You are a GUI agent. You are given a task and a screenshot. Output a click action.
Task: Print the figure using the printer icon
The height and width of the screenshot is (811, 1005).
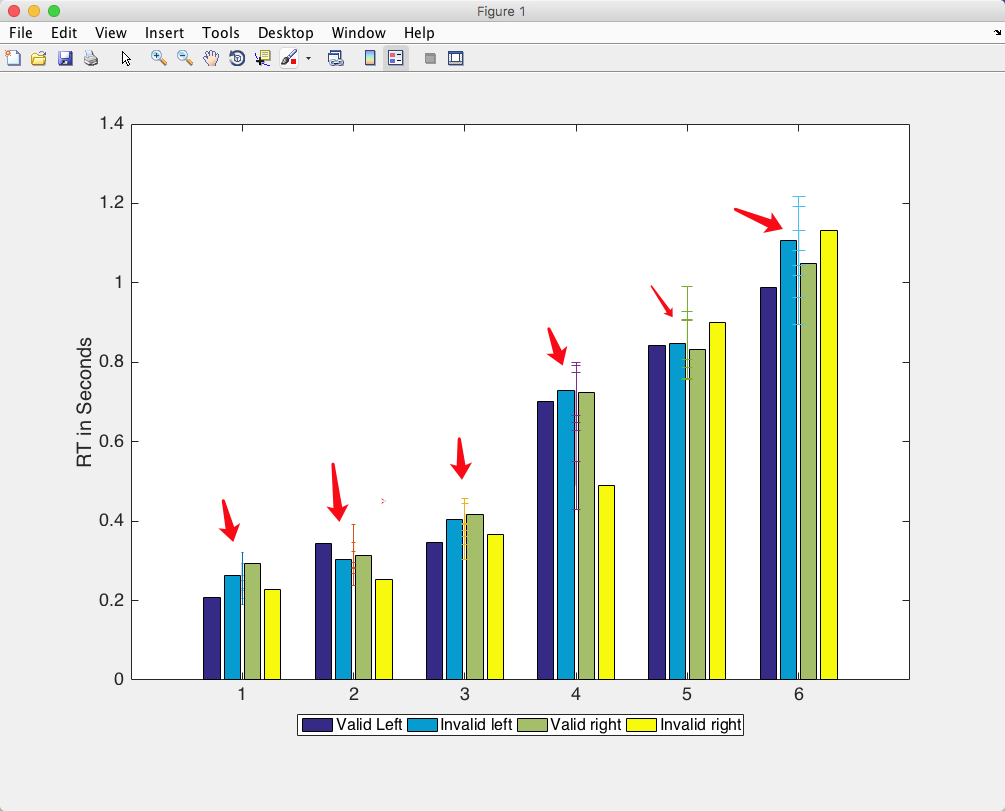(91, 58)
